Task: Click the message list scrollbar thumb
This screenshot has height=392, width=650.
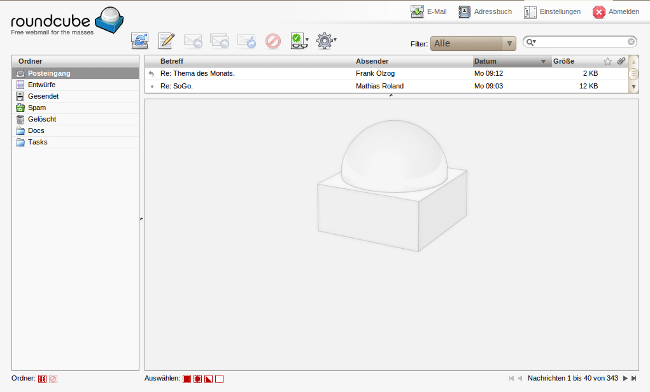Action: coord(633,74)
